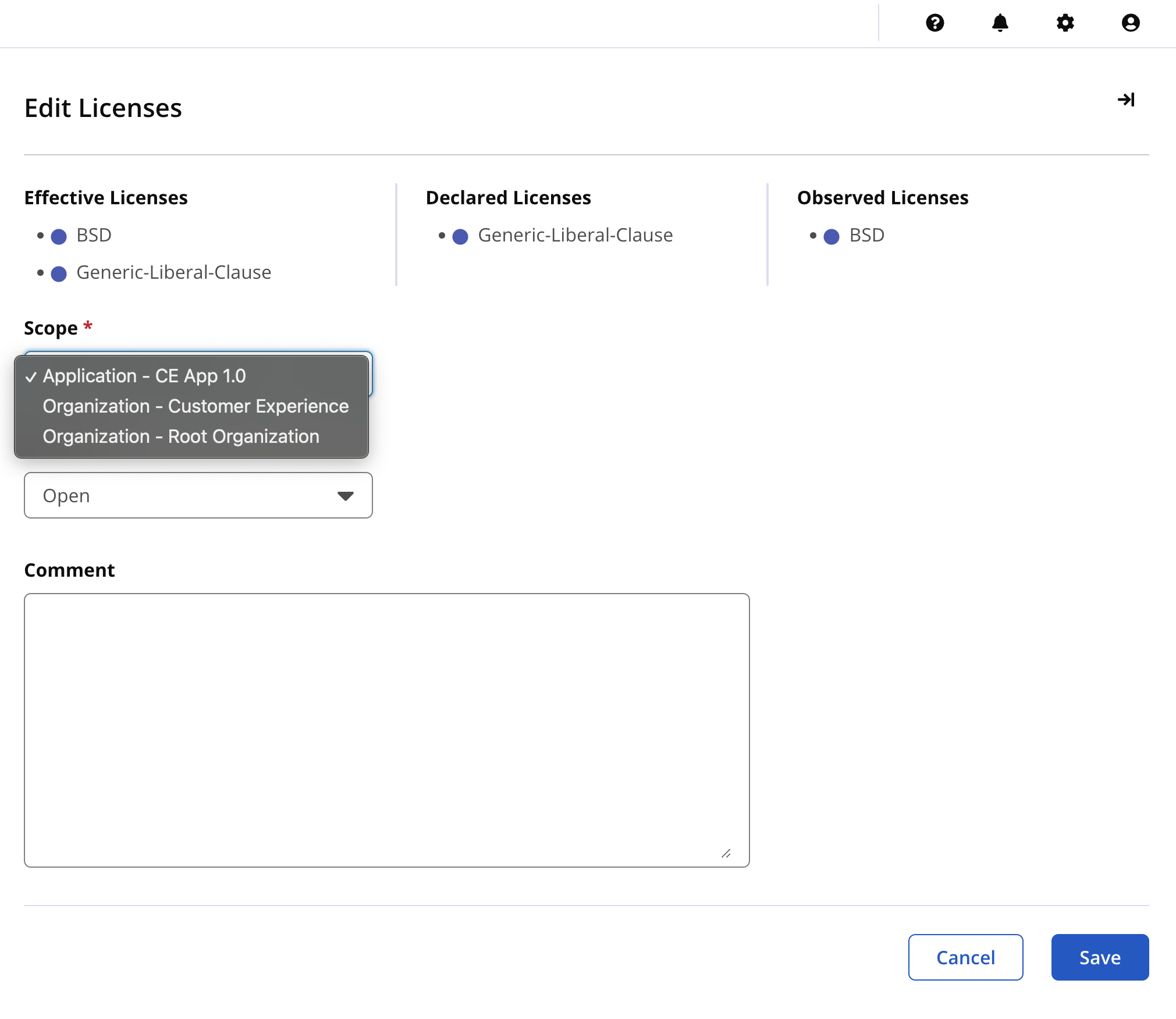Collapse the Edit Licenses panel arrow icon

coord(1126,100)
